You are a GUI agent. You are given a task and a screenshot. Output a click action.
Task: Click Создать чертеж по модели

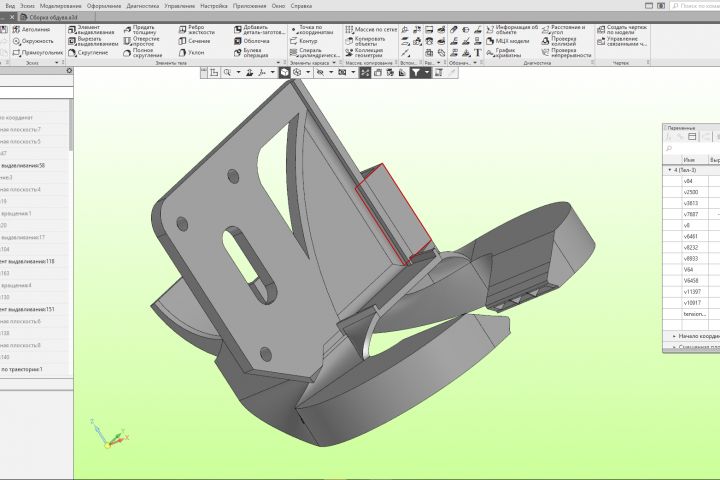pos(622,30)
